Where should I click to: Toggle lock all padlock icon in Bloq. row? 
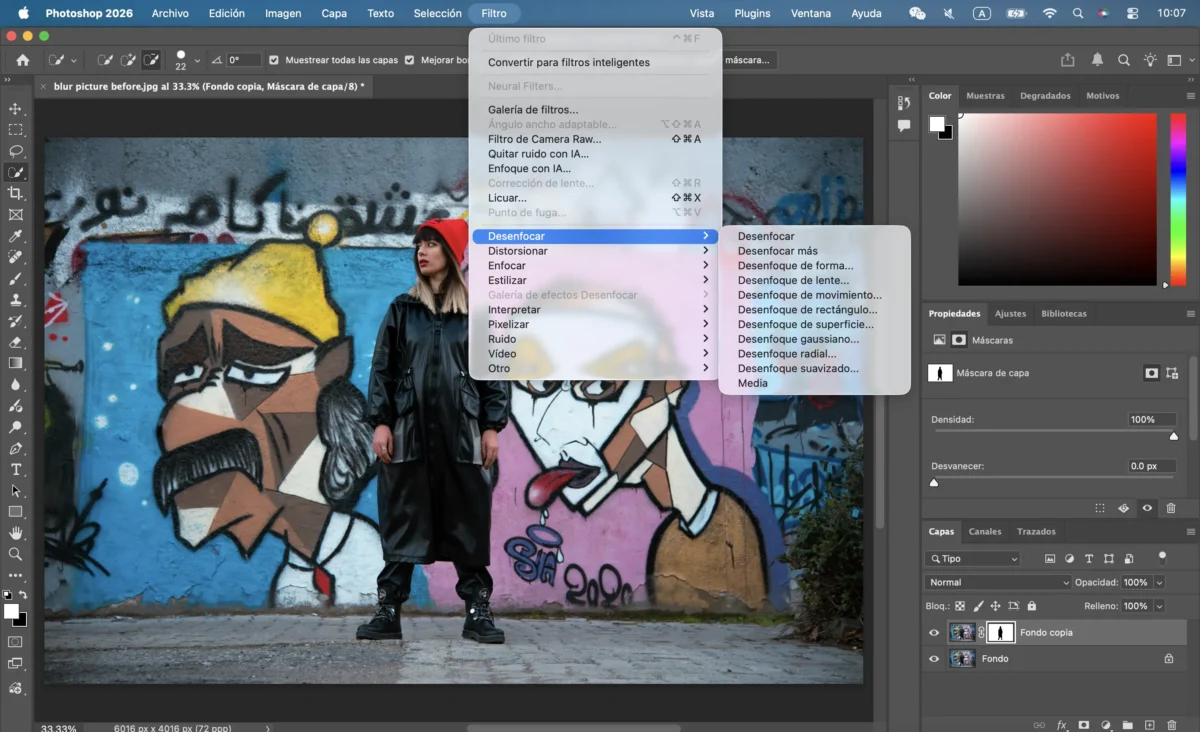pyautogui.click(x=1032, y=606)
